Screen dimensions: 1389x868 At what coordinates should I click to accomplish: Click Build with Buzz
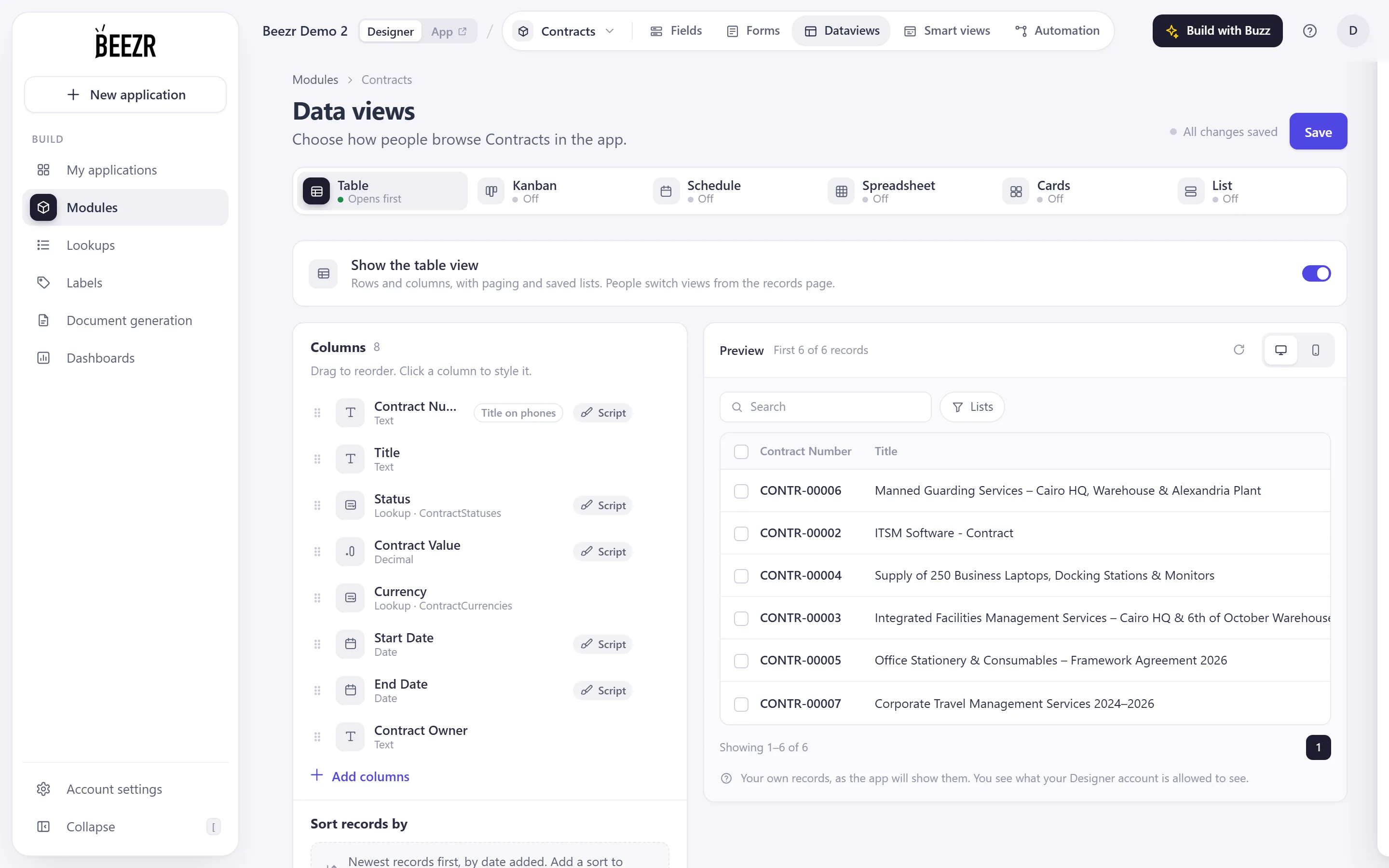[1217, 31]
